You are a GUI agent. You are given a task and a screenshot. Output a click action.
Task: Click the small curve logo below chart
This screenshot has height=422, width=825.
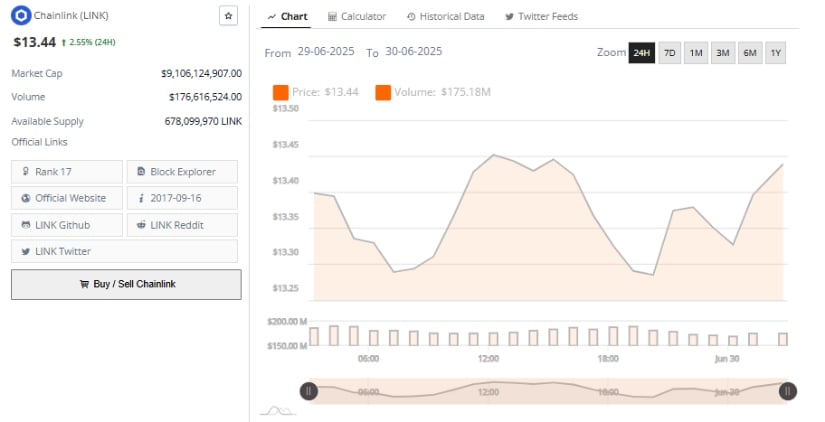[x=278, y=410]
